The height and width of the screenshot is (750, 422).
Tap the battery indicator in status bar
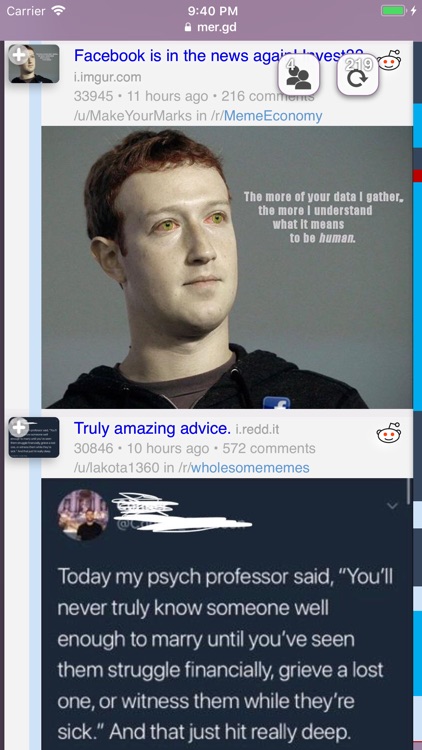[394, 10]
